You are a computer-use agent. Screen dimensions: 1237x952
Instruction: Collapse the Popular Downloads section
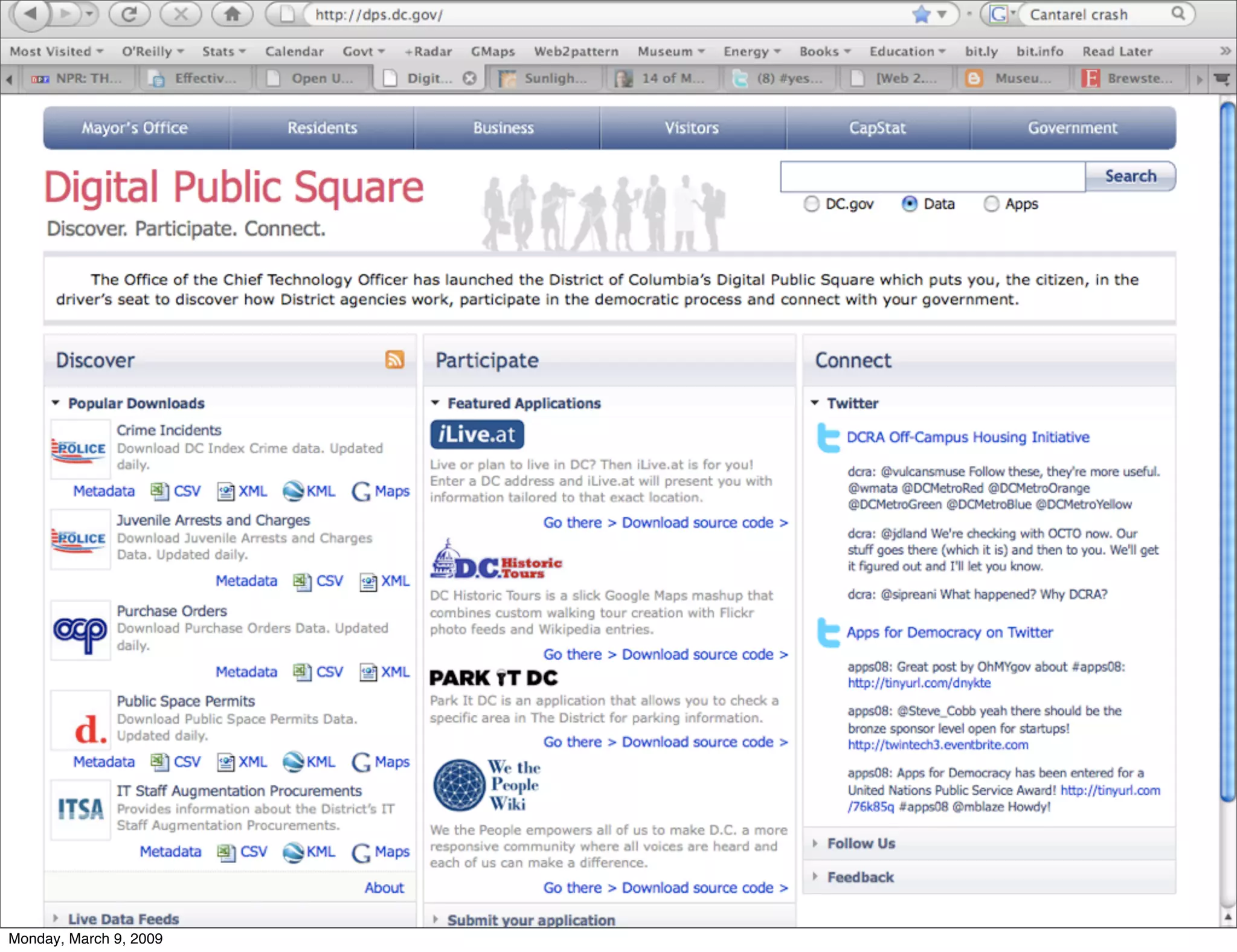click(56, 403)
